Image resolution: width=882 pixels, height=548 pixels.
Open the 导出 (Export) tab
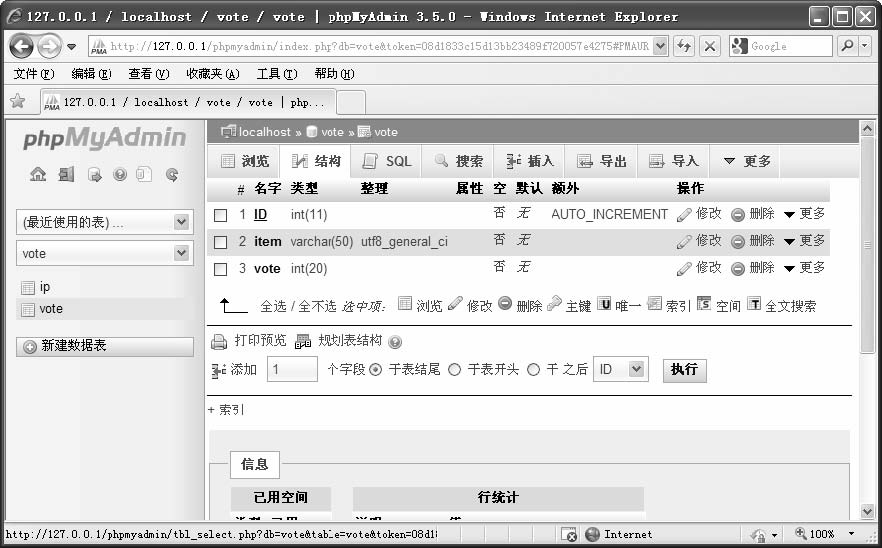coord(601,161)
